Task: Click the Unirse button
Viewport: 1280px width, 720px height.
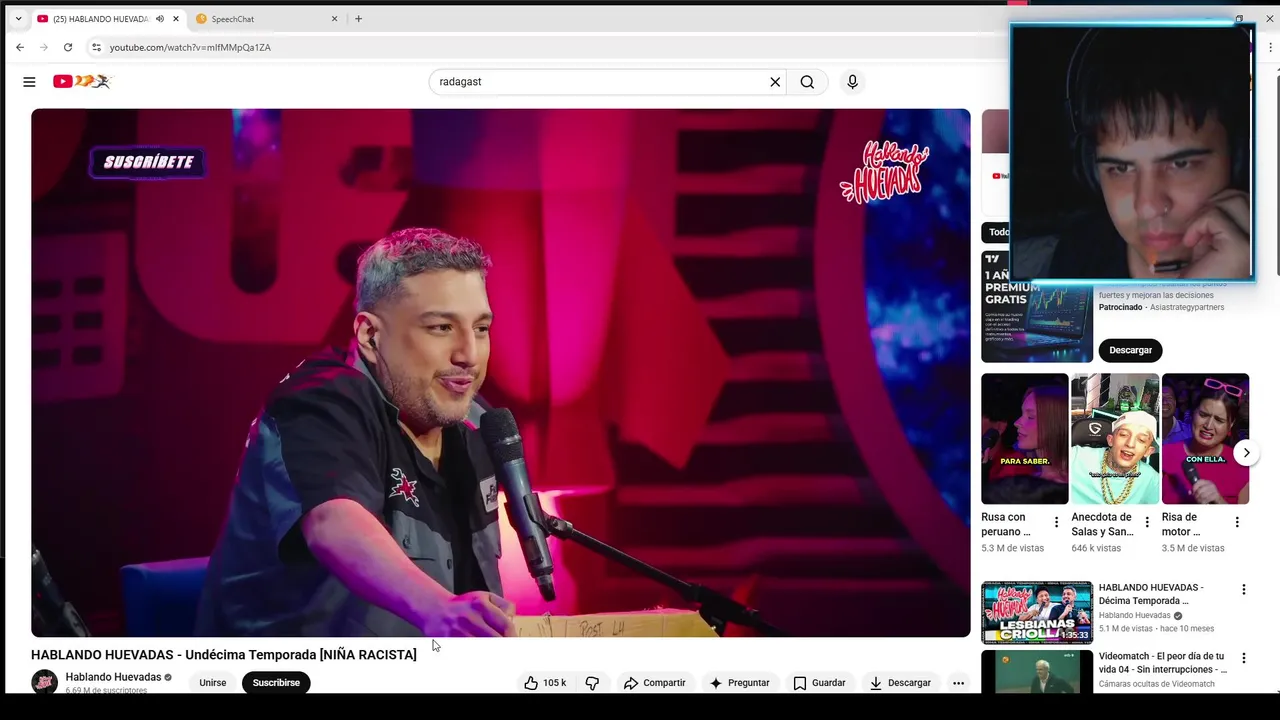Action: click(x=212, y=683)
